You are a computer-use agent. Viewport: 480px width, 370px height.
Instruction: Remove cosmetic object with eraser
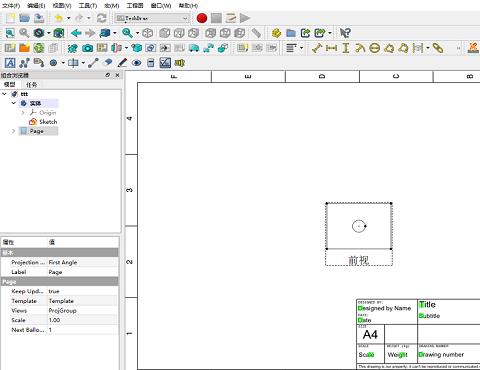108,63
